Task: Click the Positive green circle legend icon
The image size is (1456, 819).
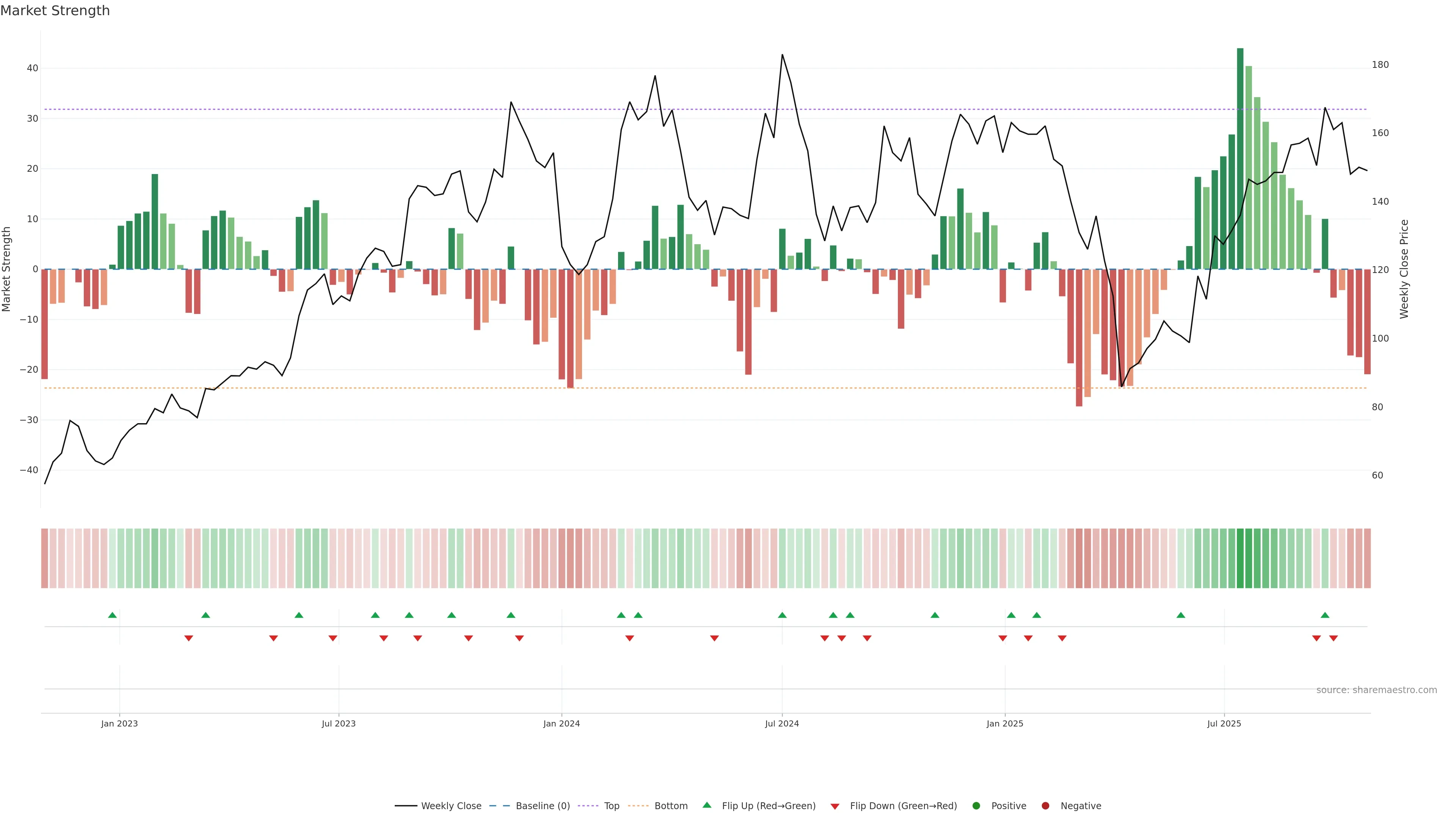Action: click(x=976, y=806)
